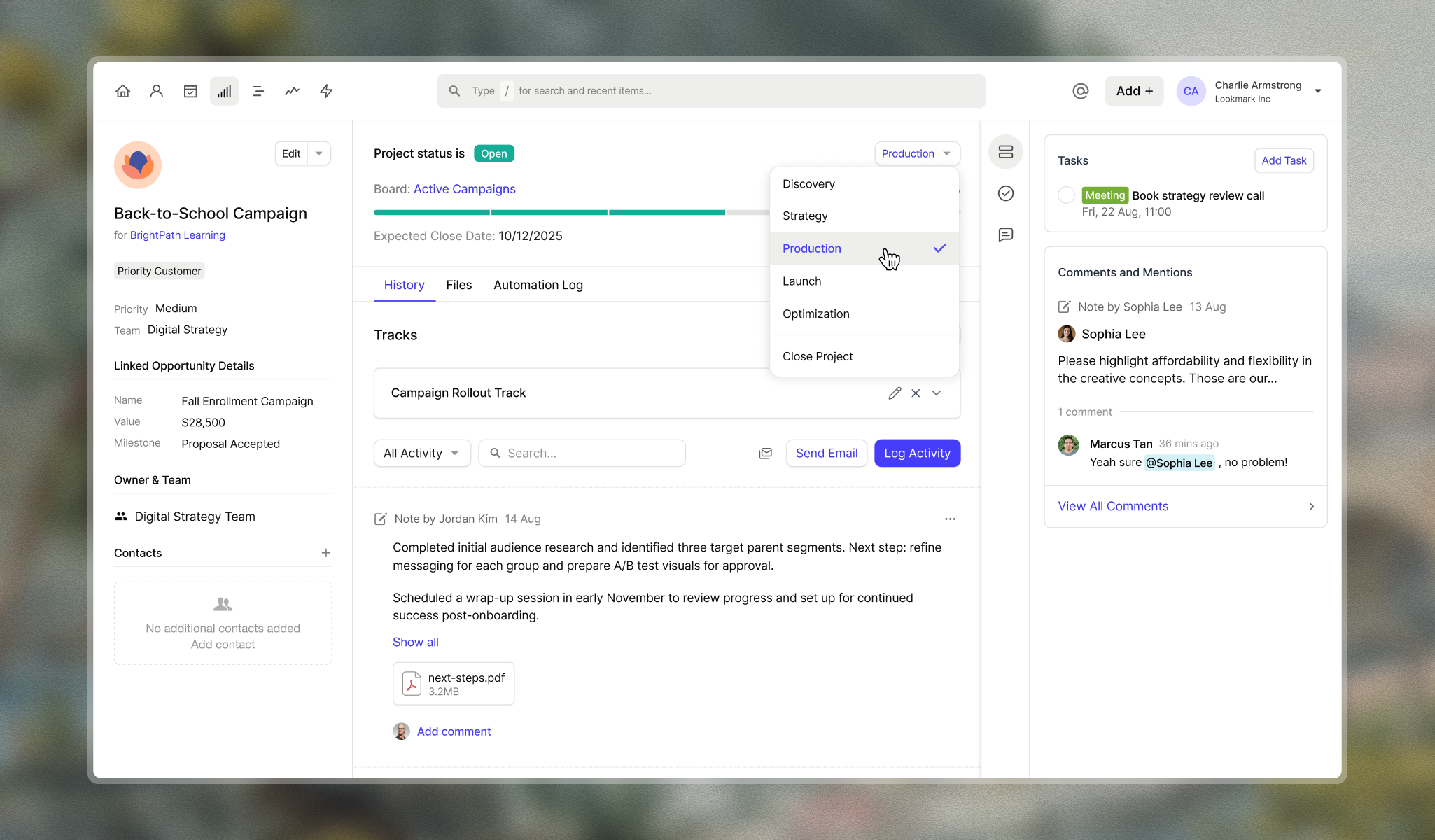Open the lightning bolt automation icon

click(326, 91)
